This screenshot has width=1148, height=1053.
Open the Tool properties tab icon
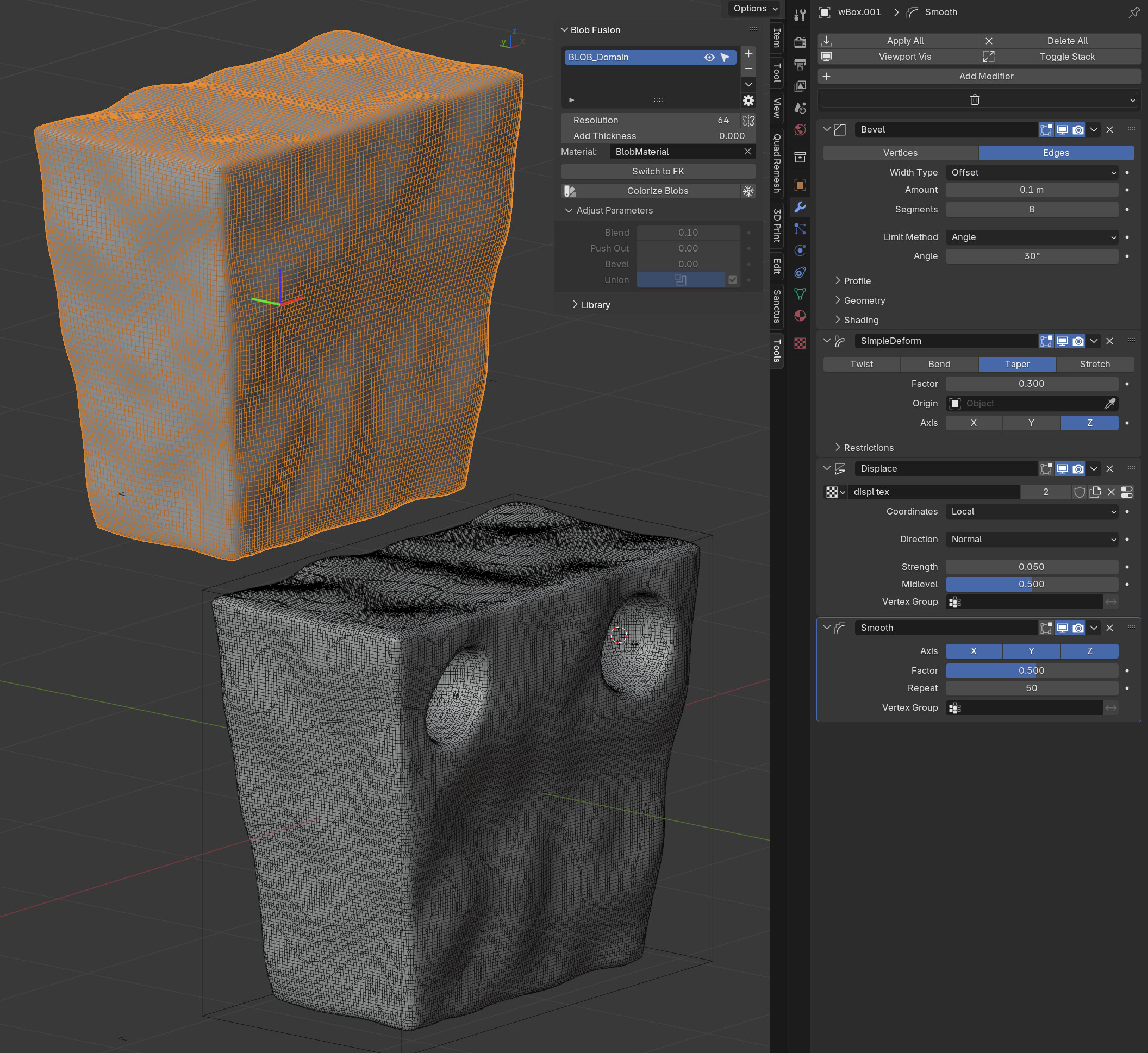coord(800,15)
